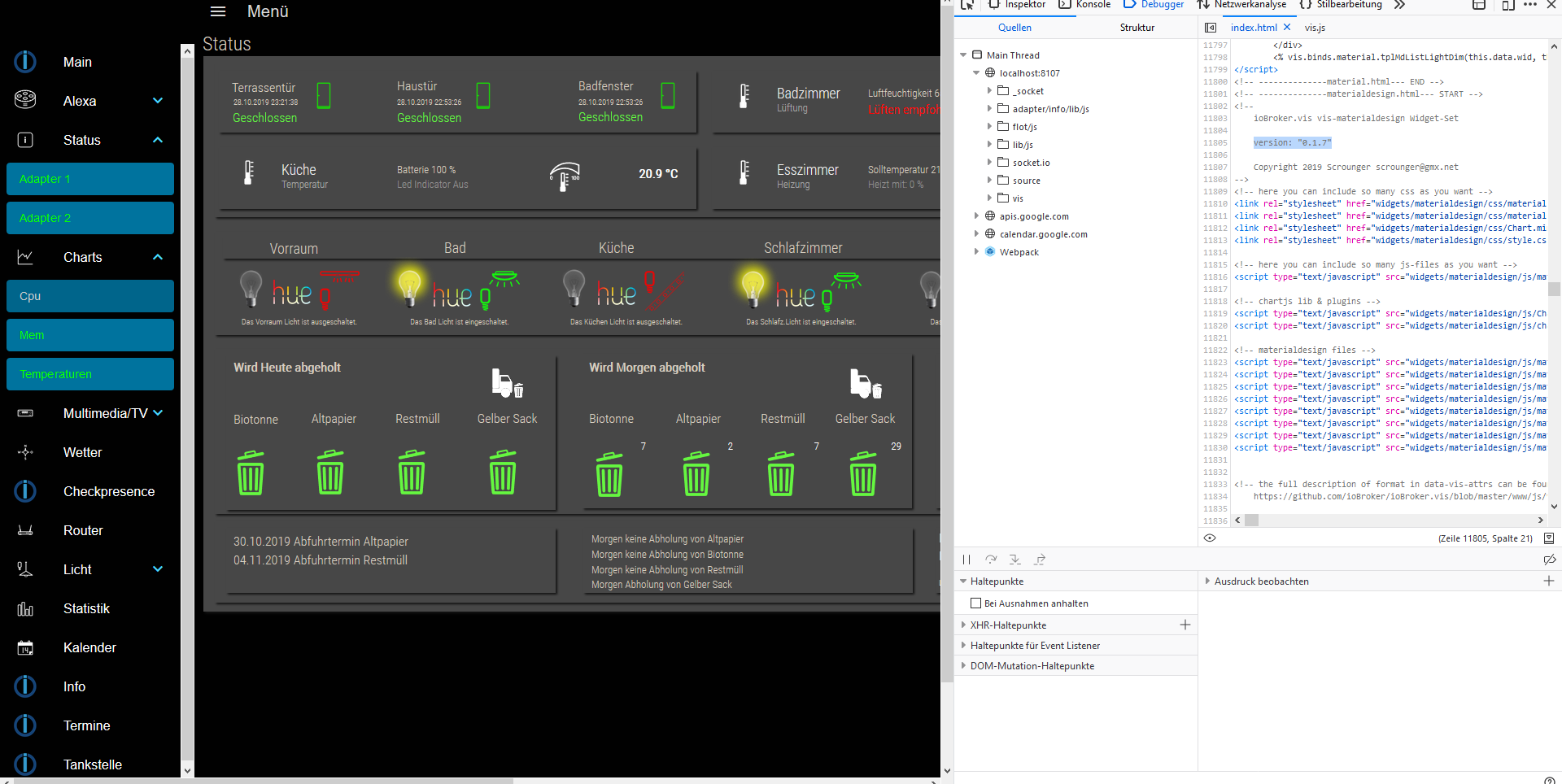
Task: Toggle the blackbox eye icon in debugger
Action: click(1210, 538)
